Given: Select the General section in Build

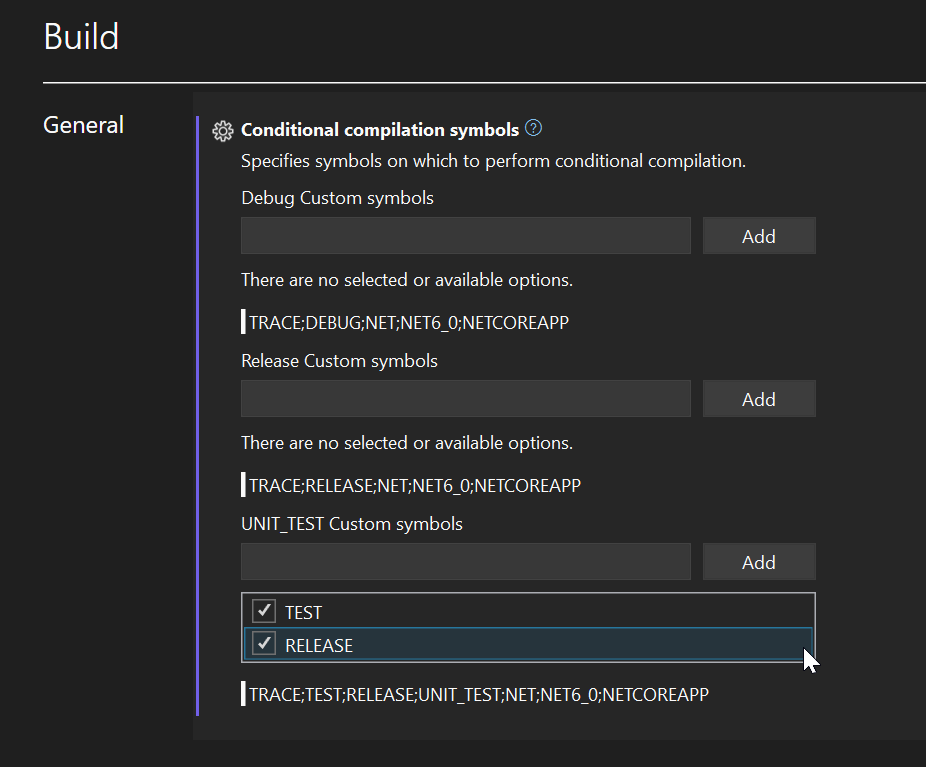Looking at the screenshot, I should (83, 125).
